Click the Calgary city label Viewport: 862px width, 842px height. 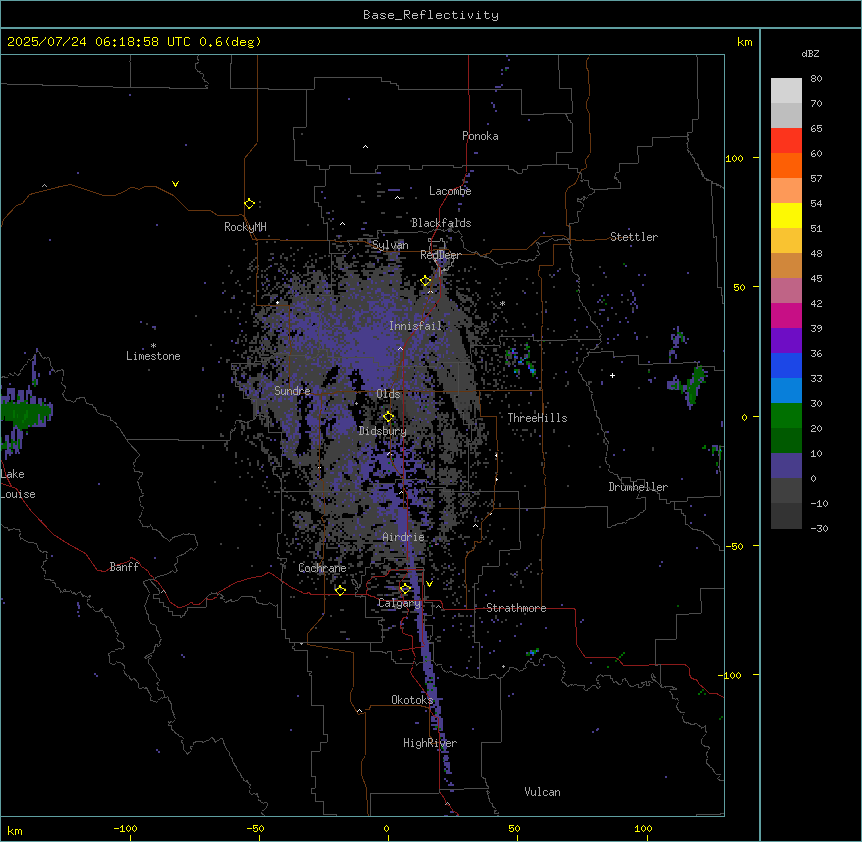pyautogui.click(x=399, y=603)
